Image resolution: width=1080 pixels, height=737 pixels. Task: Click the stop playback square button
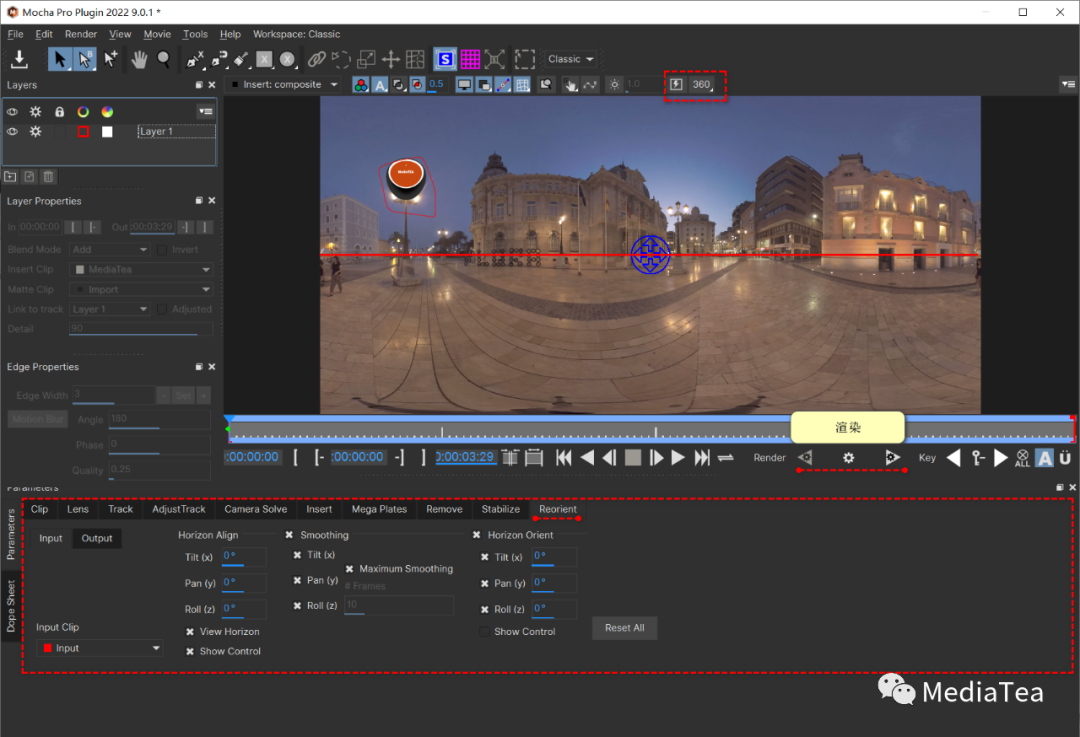tap(633, 458)
